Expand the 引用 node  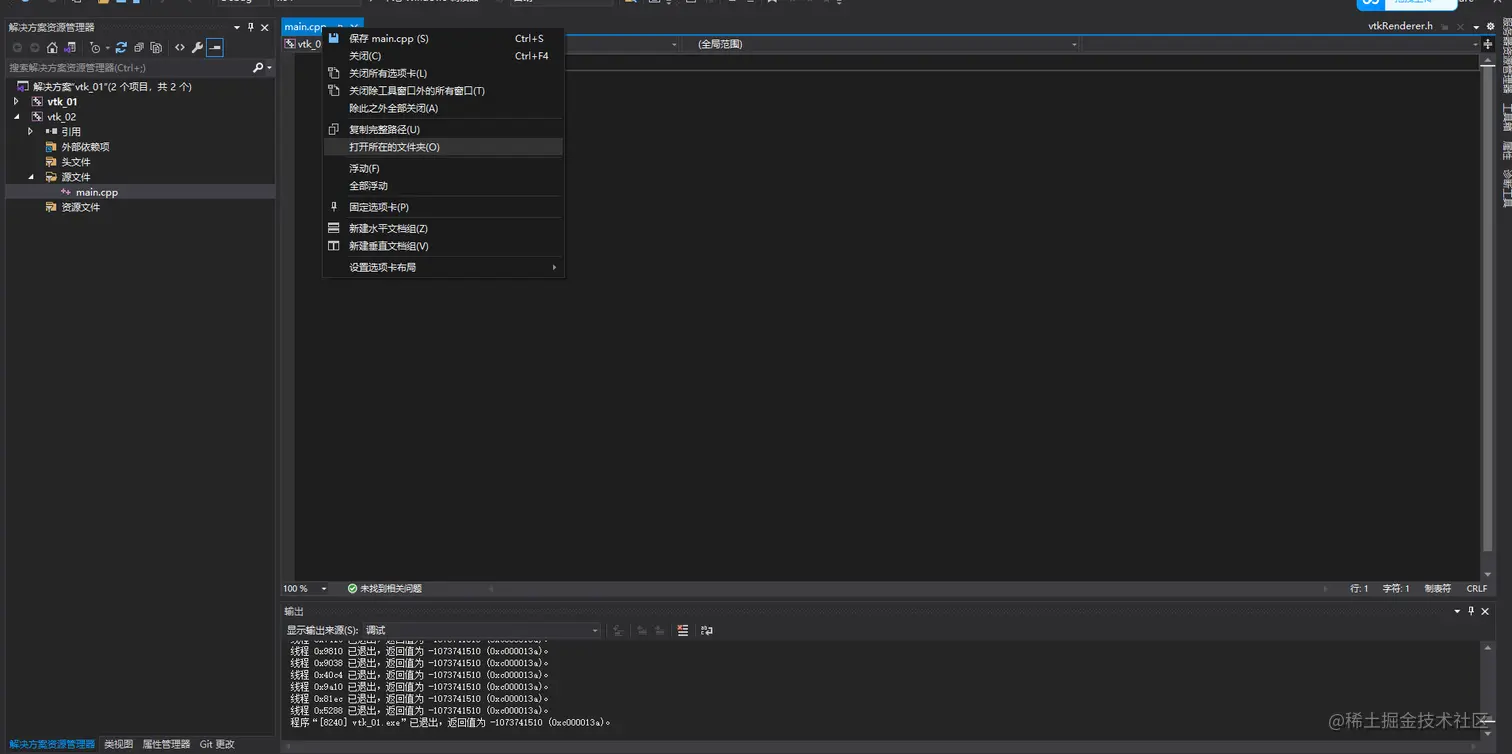tap(30, 132)
